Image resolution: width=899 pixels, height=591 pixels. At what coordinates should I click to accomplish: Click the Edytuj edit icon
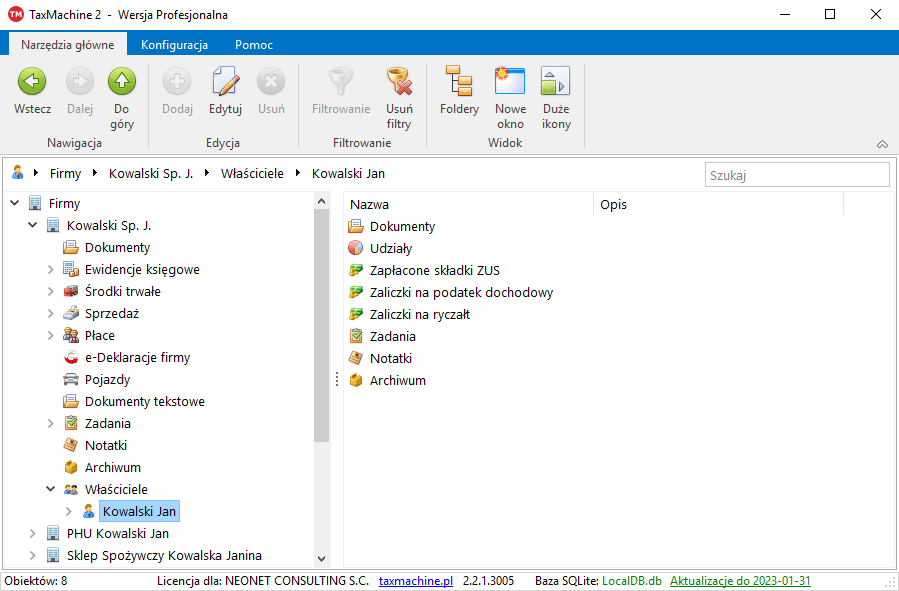coord(225,82)
